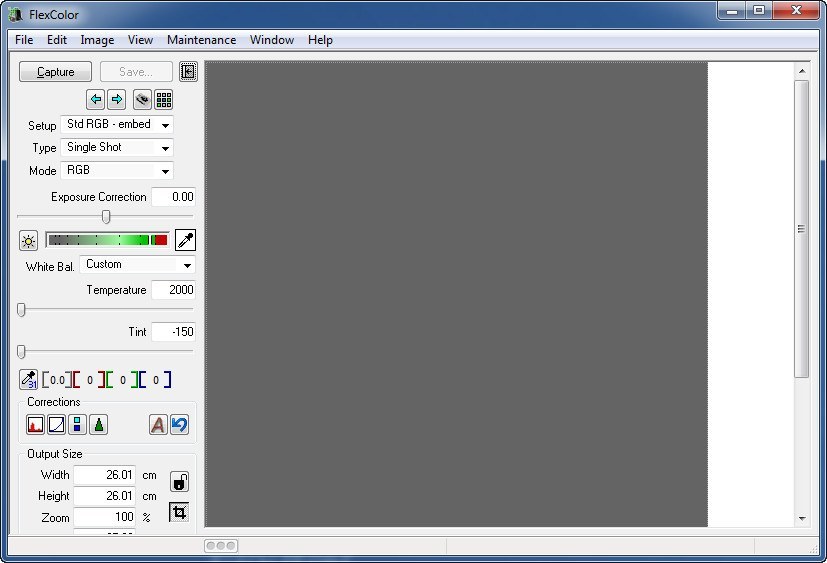Viewport: 827px width, 563px height.
Task: Toggle the proportions lock icon
Action: 179,482
